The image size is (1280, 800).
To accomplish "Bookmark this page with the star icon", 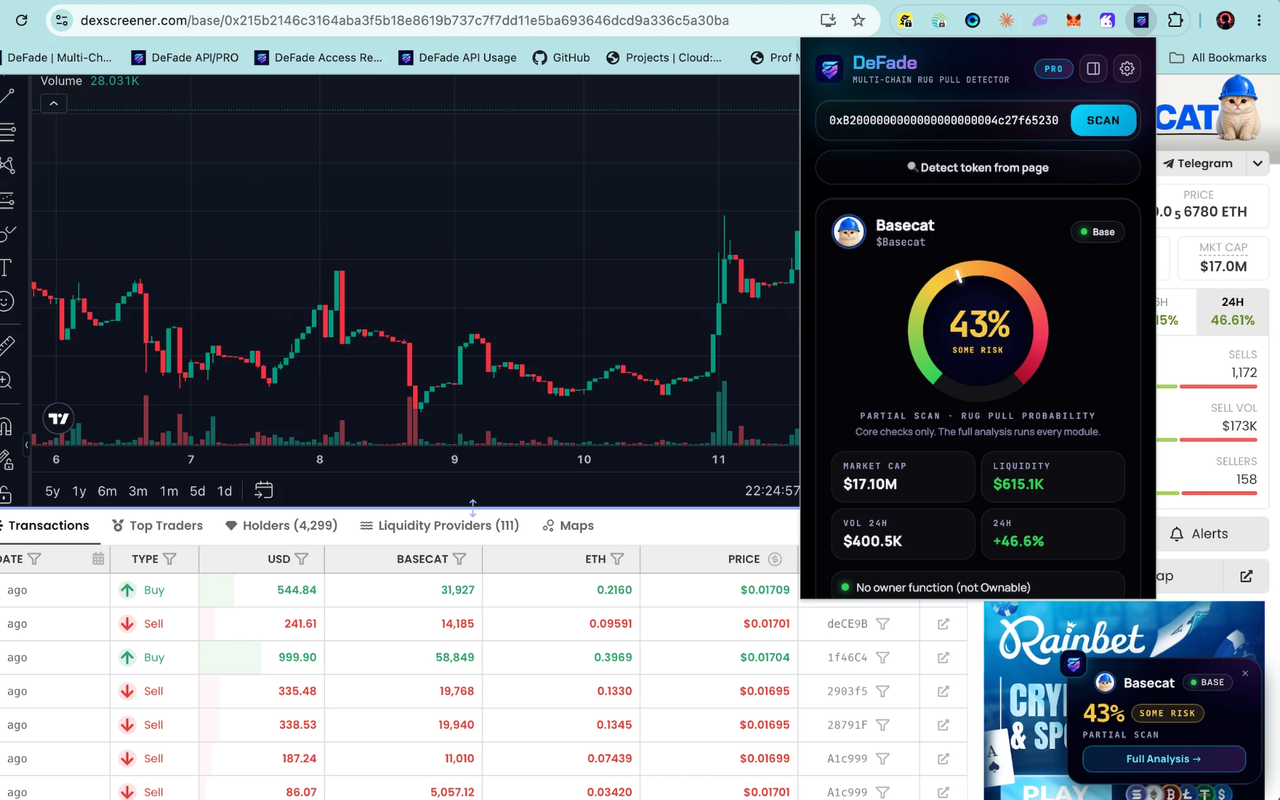I will (x=858, y=20).
